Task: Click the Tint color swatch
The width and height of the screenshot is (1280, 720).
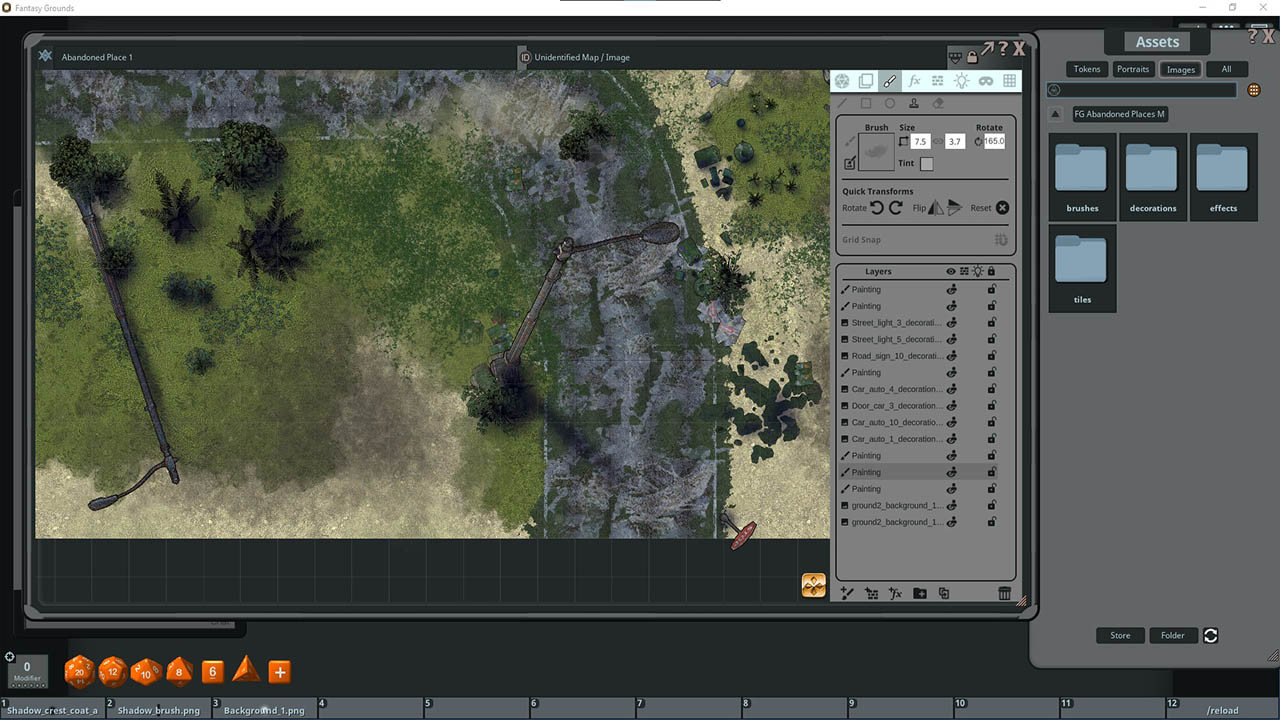Action: pos(926,163)
